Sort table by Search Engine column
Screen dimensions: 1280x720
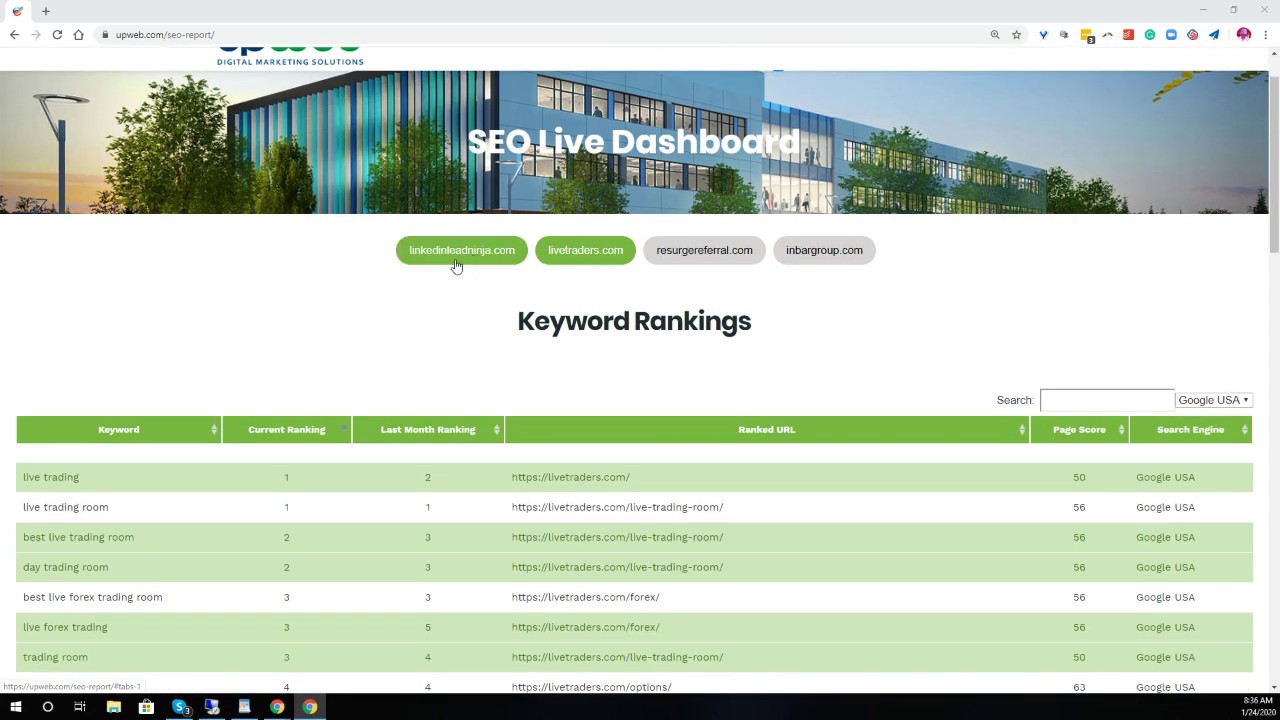(1190, 430)
